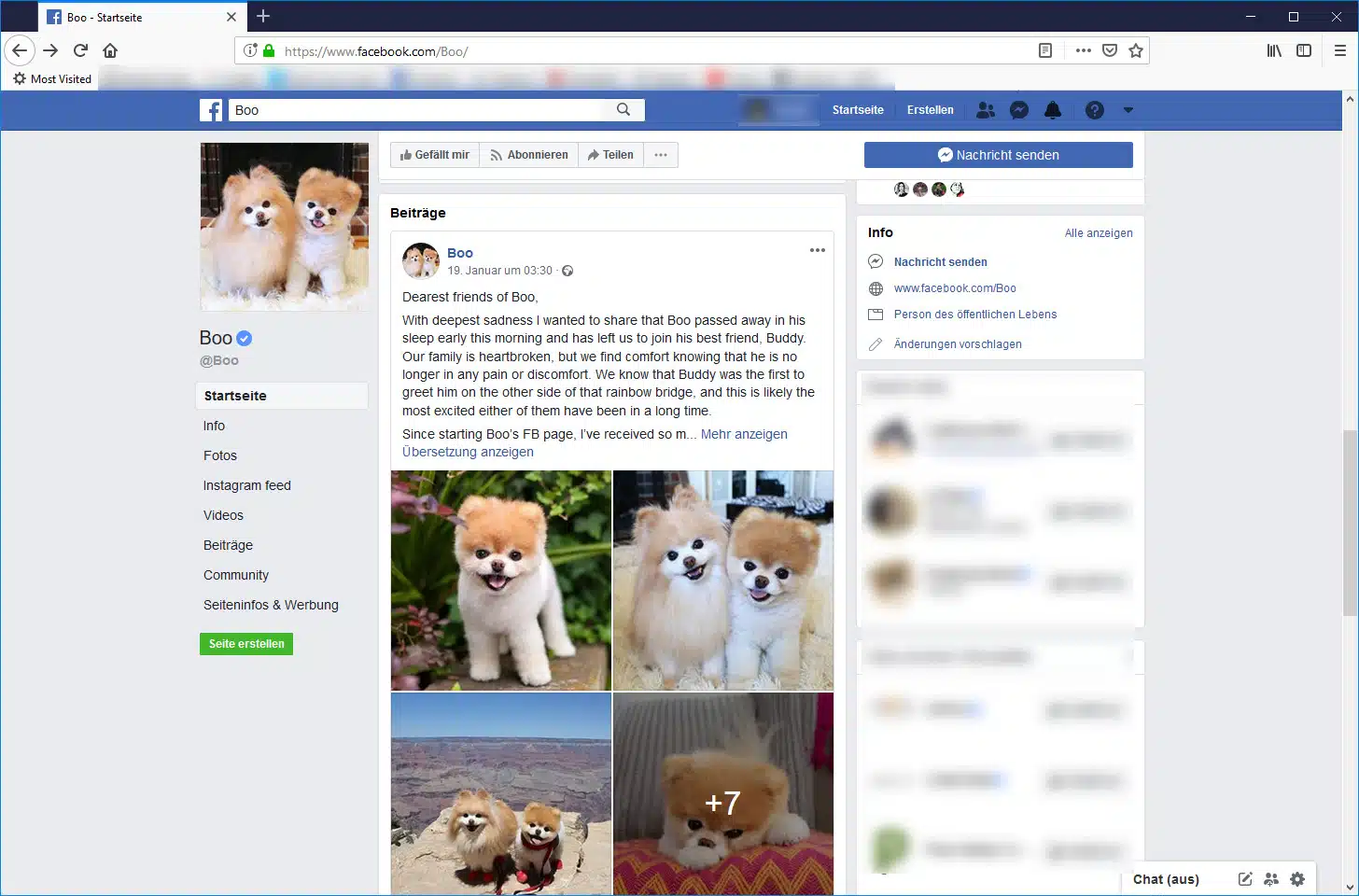1359x896 pixels.
Task: View the +7 additional photos
Action: click(x=723, y=794)
